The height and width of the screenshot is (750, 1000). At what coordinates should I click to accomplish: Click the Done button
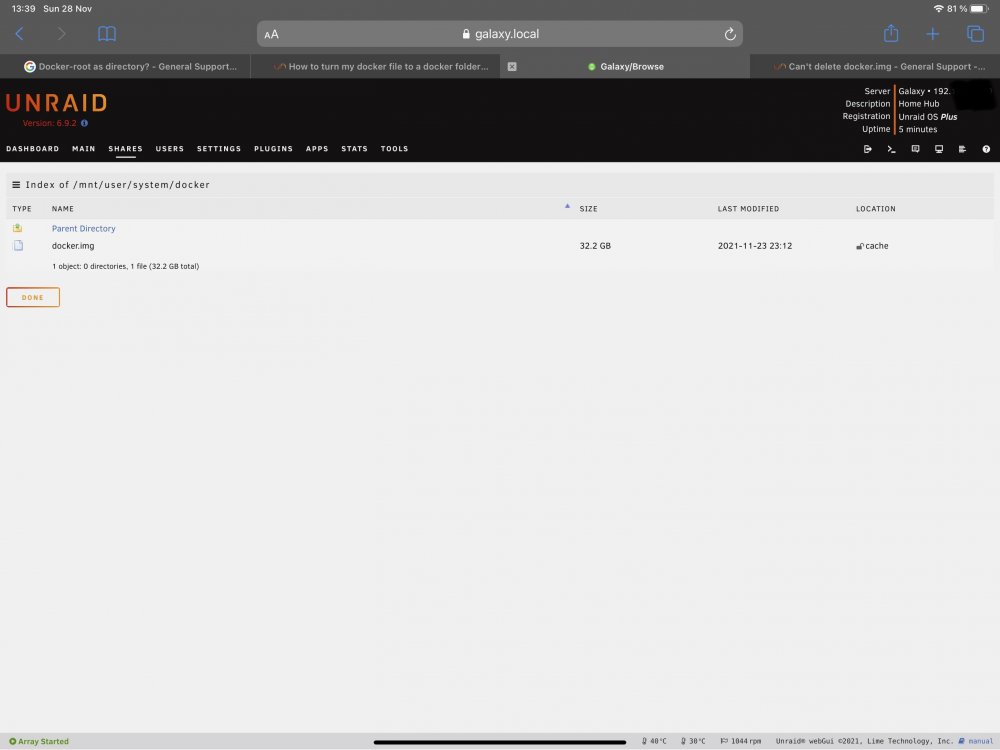pos(33,297)
